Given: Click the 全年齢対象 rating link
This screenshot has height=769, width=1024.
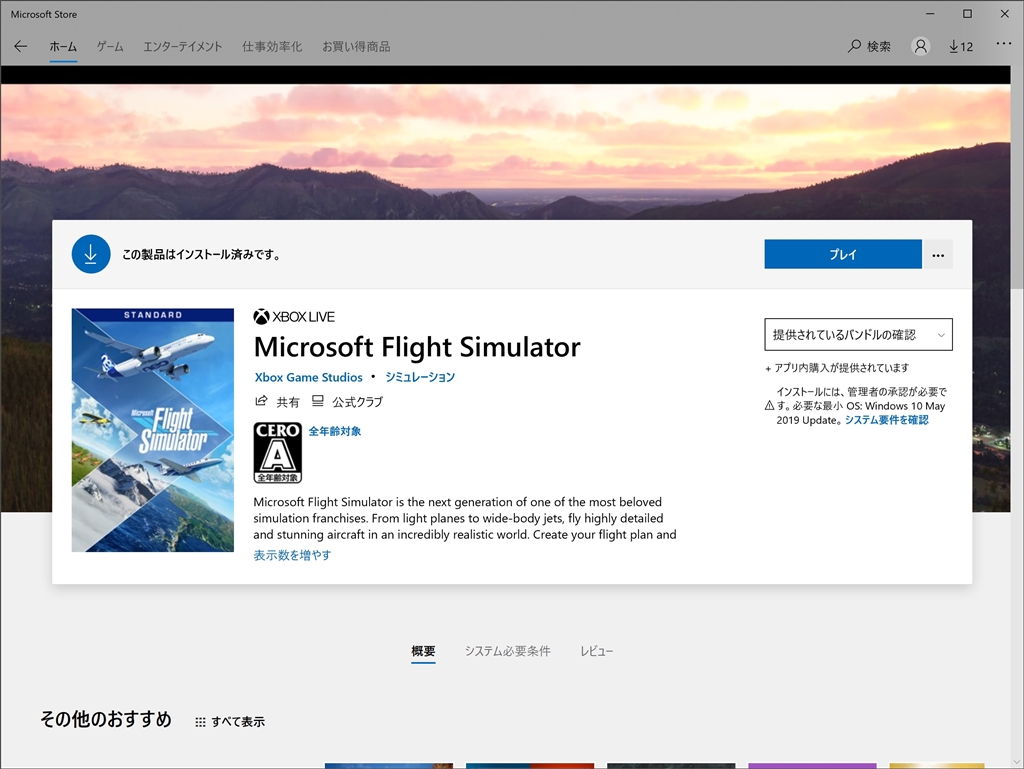Looking at the screenshot, I should pyautogui.click(x=334, y=431).
